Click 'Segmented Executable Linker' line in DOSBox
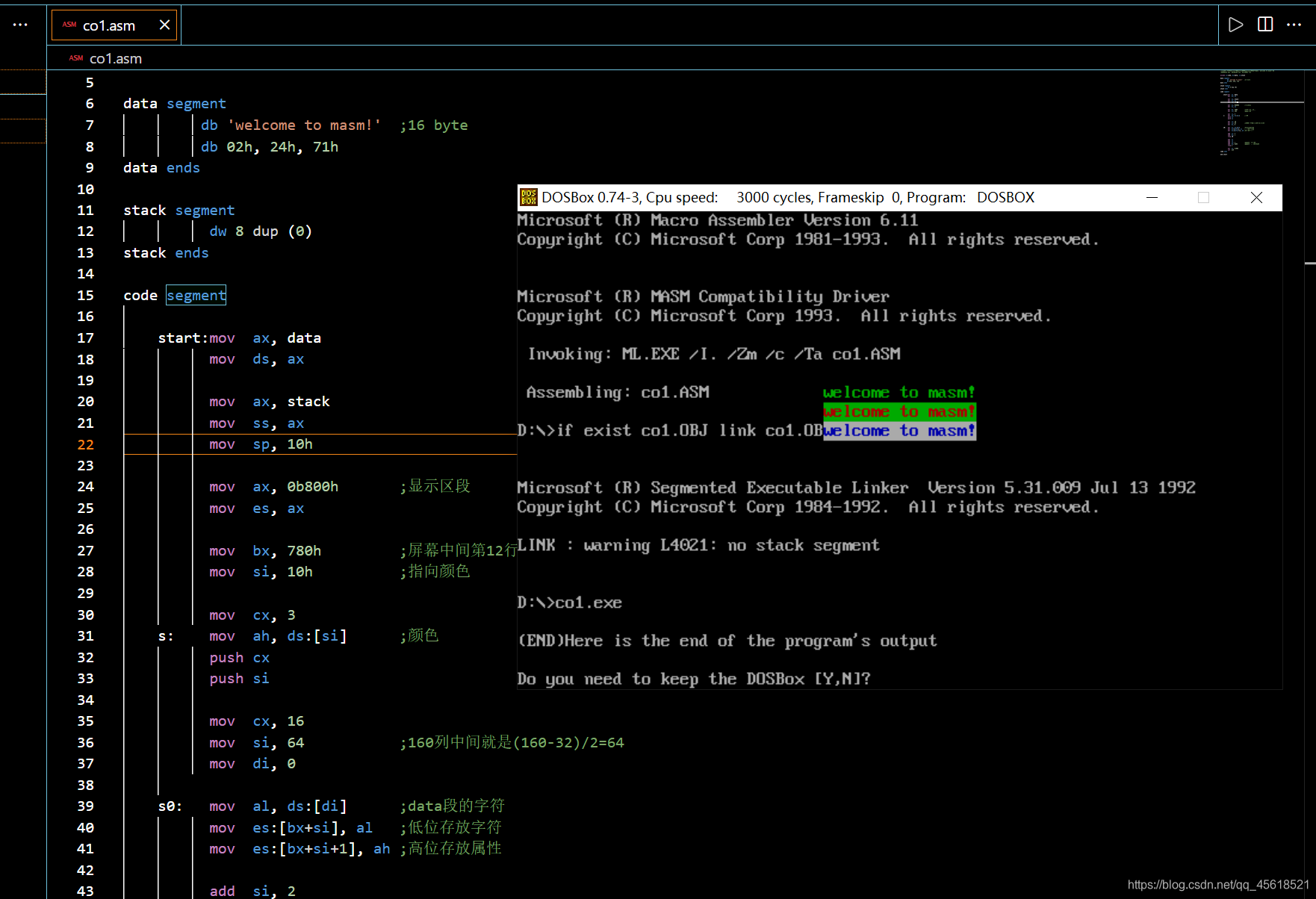Image resolution: width=1316 pixels, height=899 pixels. pos(856,488)
